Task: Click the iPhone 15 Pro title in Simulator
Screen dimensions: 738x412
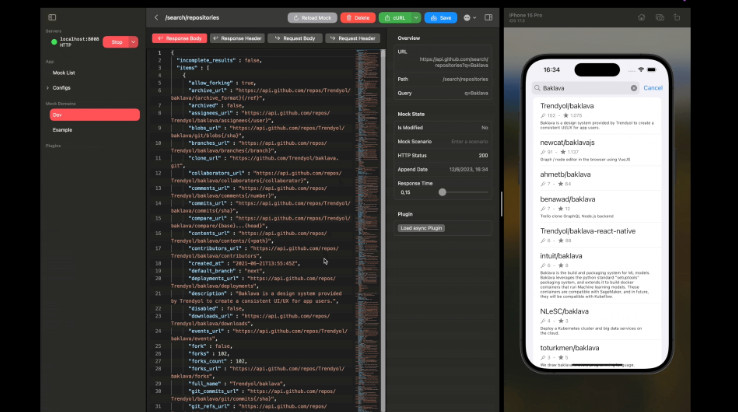Action: tap(526, 15)
